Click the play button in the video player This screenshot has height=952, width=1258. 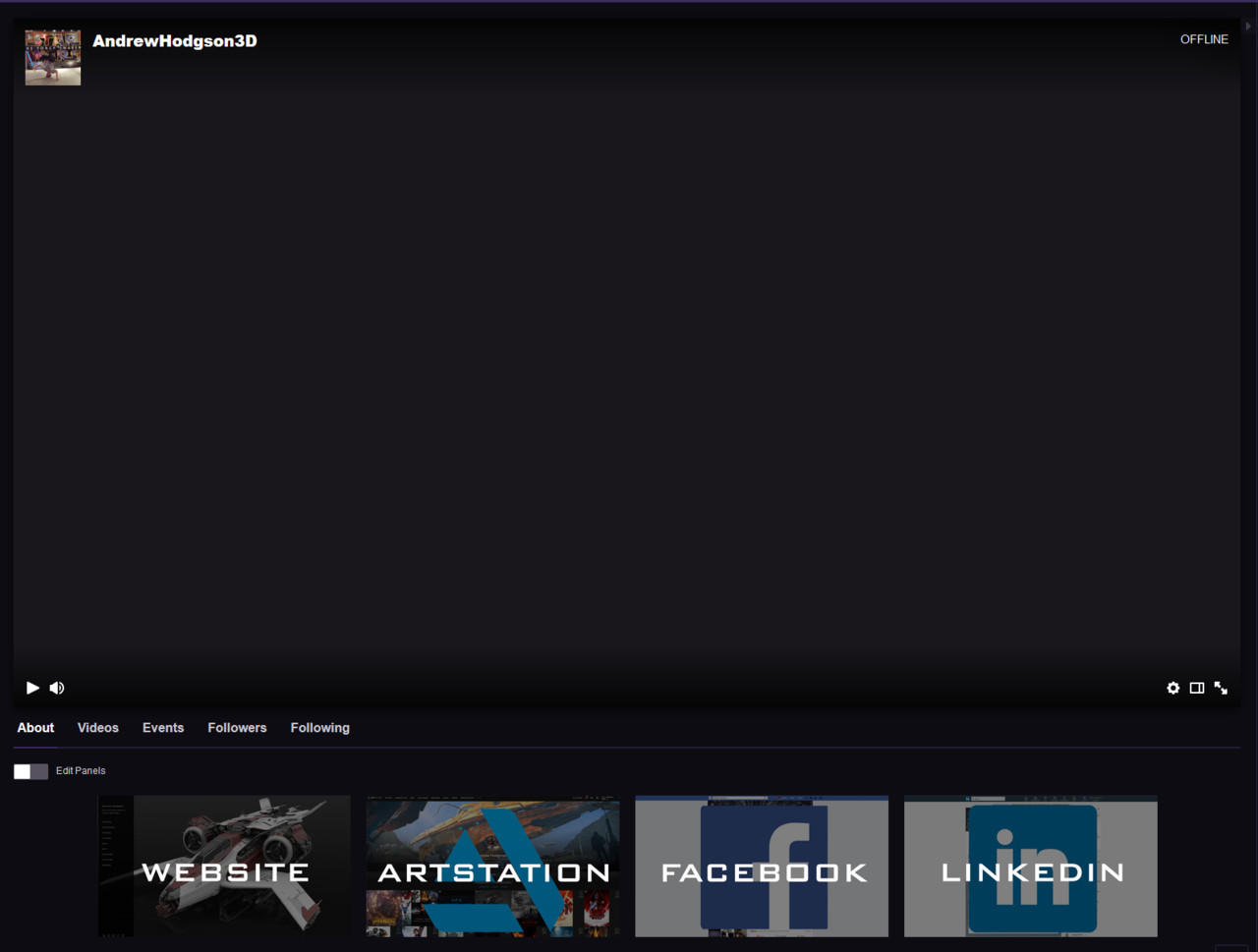[32, 688]
